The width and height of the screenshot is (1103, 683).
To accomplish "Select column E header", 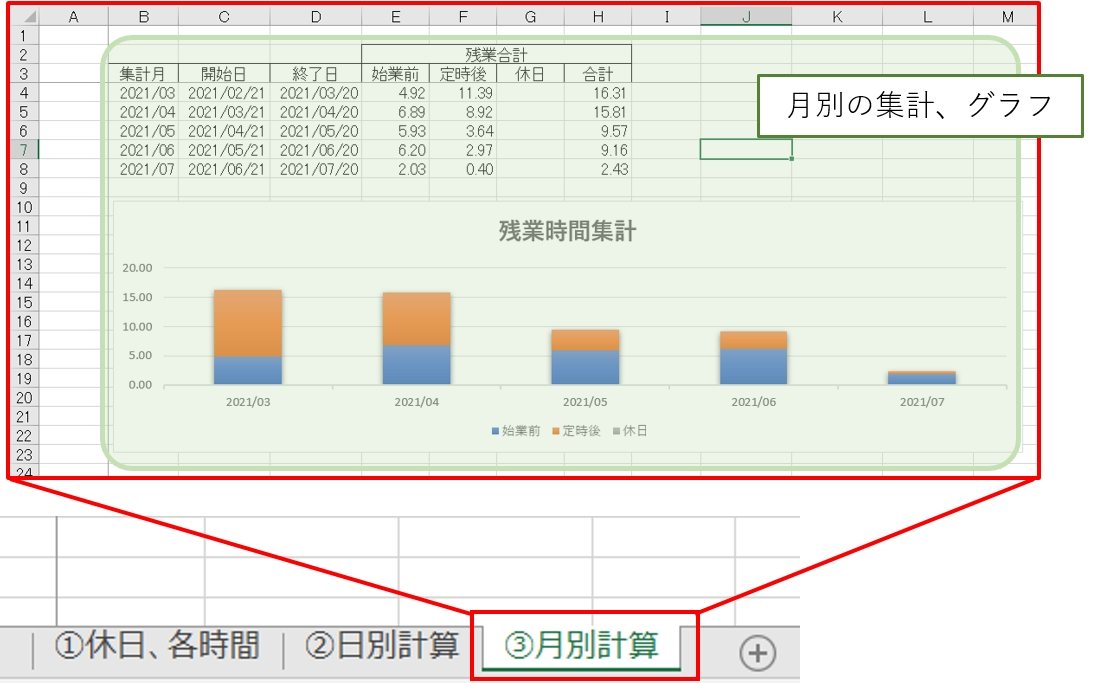I will click(395, 16).
